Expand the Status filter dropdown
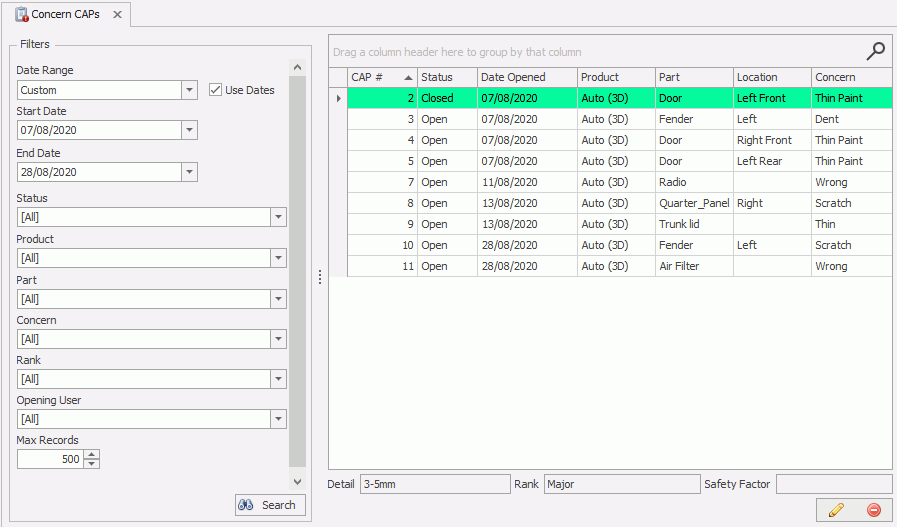This screenshot has width=897, height=527. (278, 217)
